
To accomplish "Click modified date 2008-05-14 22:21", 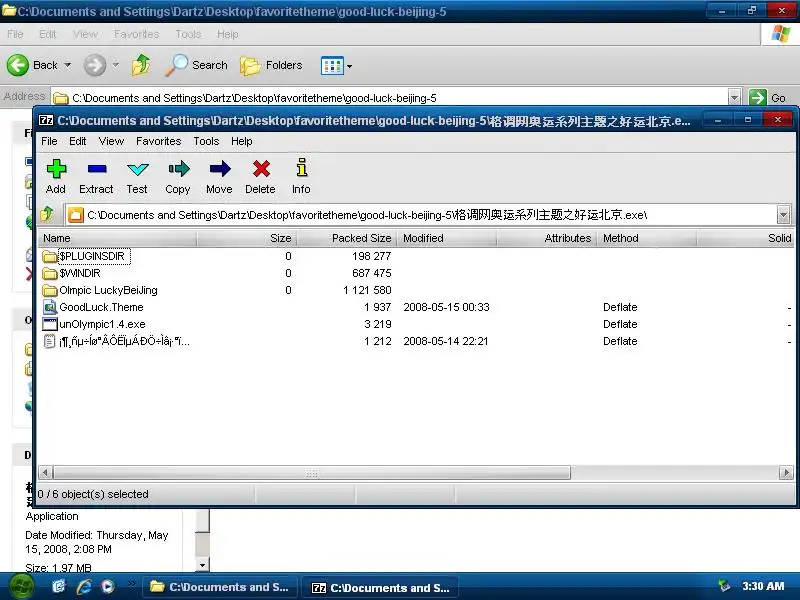I will coord(445,341).
